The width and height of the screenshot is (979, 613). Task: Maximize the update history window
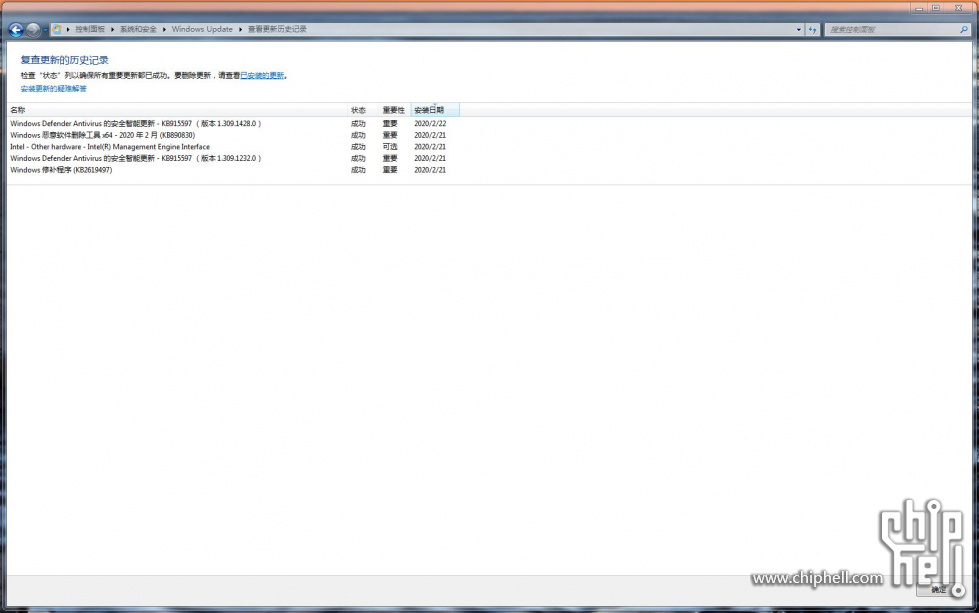point(936,8)
